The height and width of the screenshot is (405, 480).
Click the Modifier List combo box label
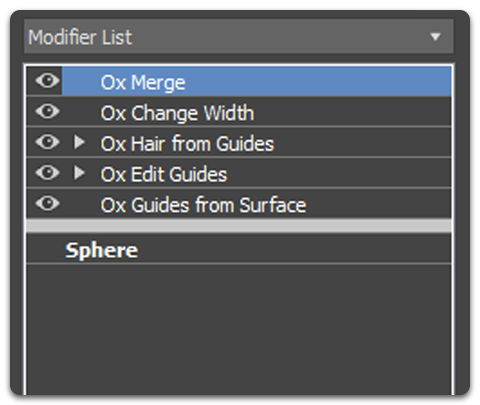point(80,37)
